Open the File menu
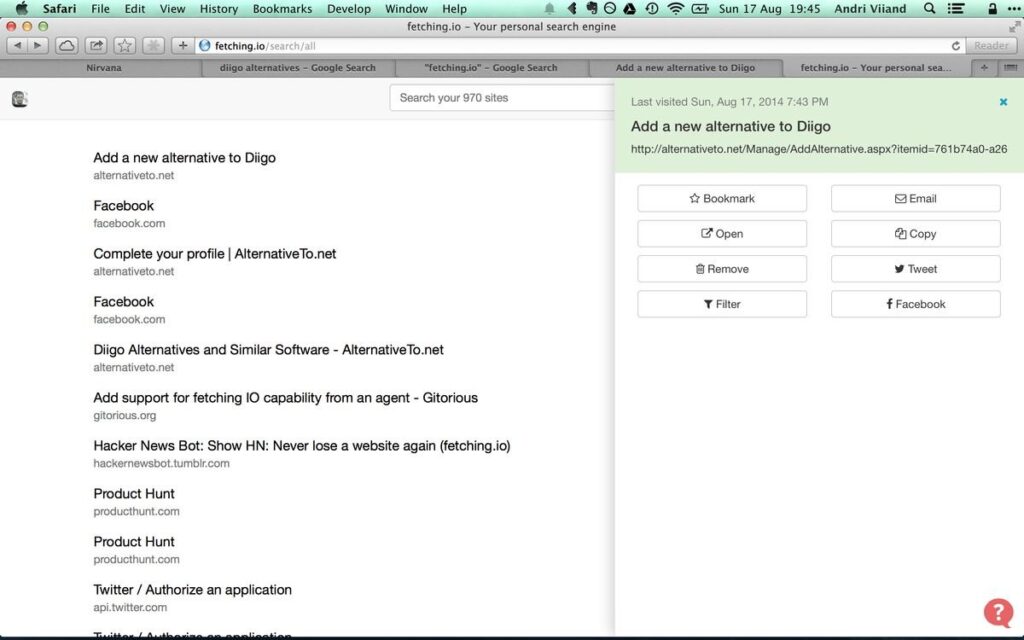 pos(100,8)
